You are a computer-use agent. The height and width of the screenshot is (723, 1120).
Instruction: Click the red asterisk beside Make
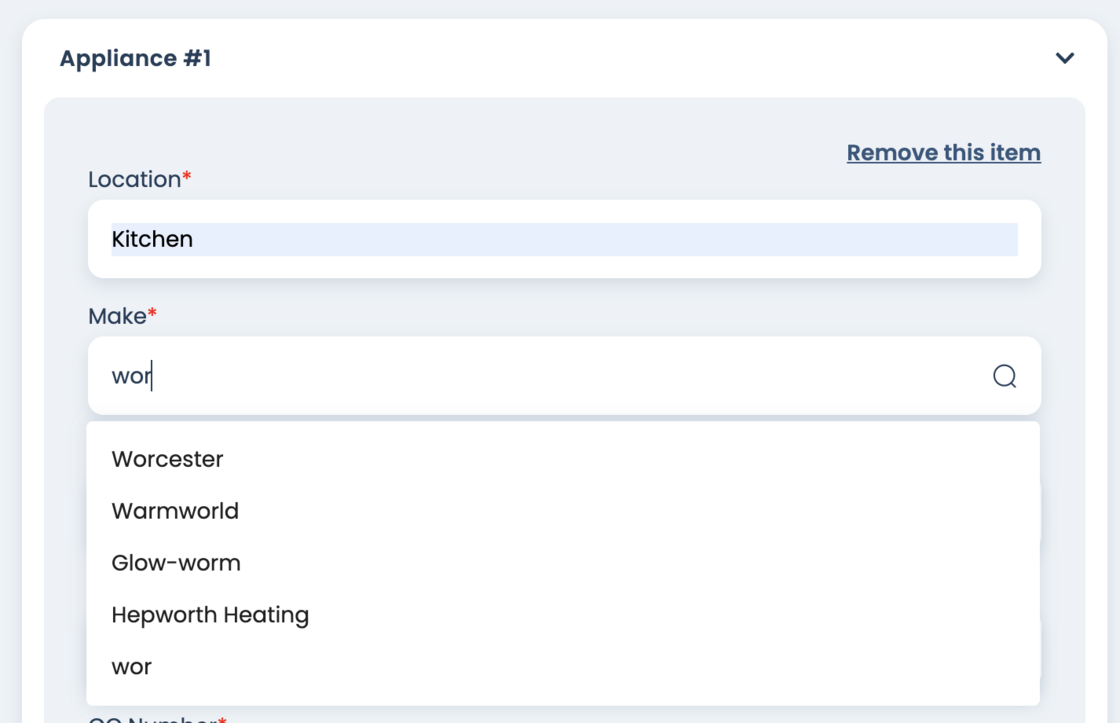point(153,314)
